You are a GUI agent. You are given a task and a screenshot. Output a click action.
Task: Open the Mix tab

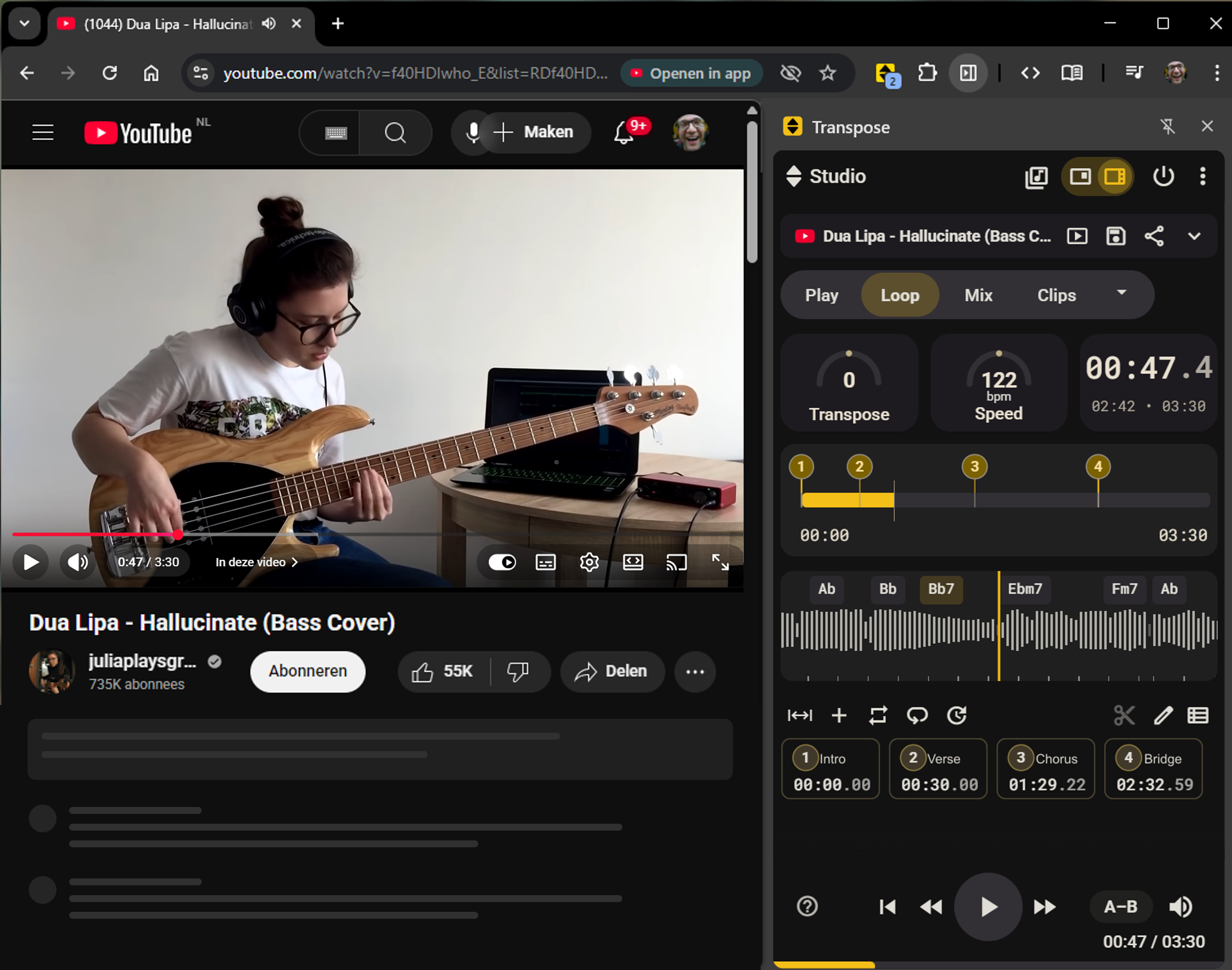tap(978, 295)
